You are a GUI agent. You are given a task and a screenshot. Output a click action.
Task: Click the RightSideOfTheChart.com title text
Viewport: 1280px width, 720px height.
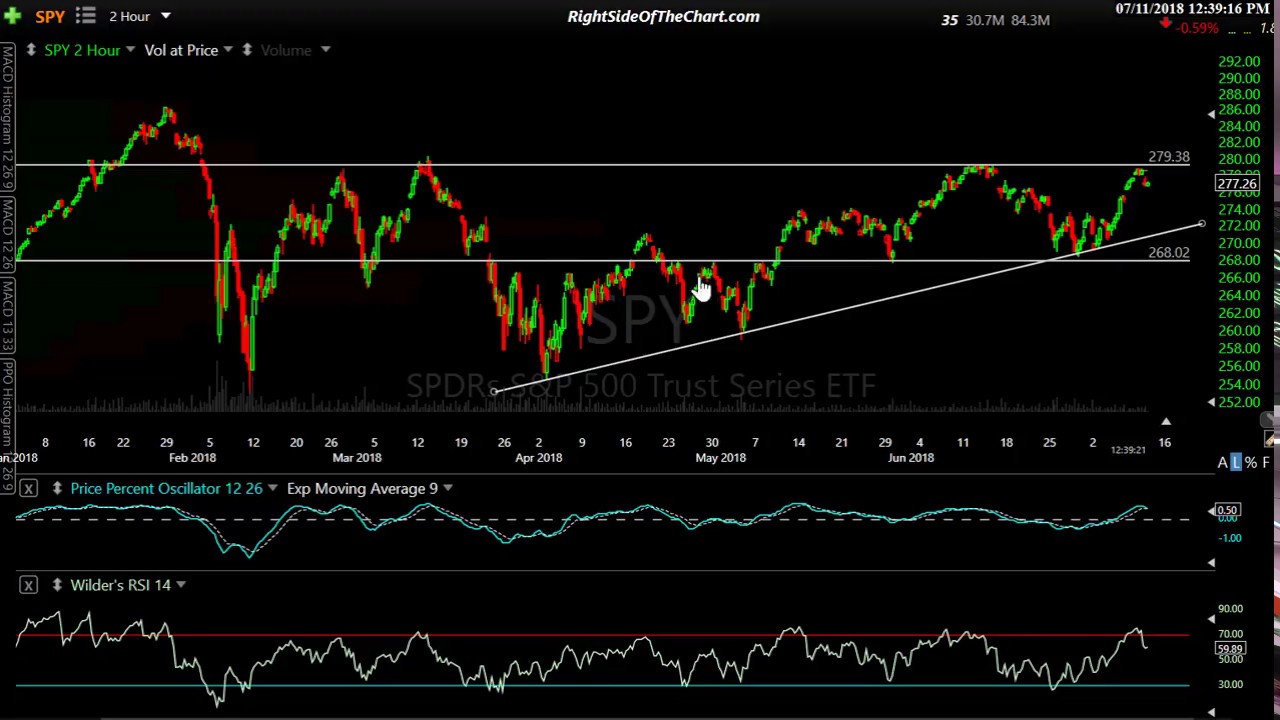pyautogui.click(x=663, y=16)
